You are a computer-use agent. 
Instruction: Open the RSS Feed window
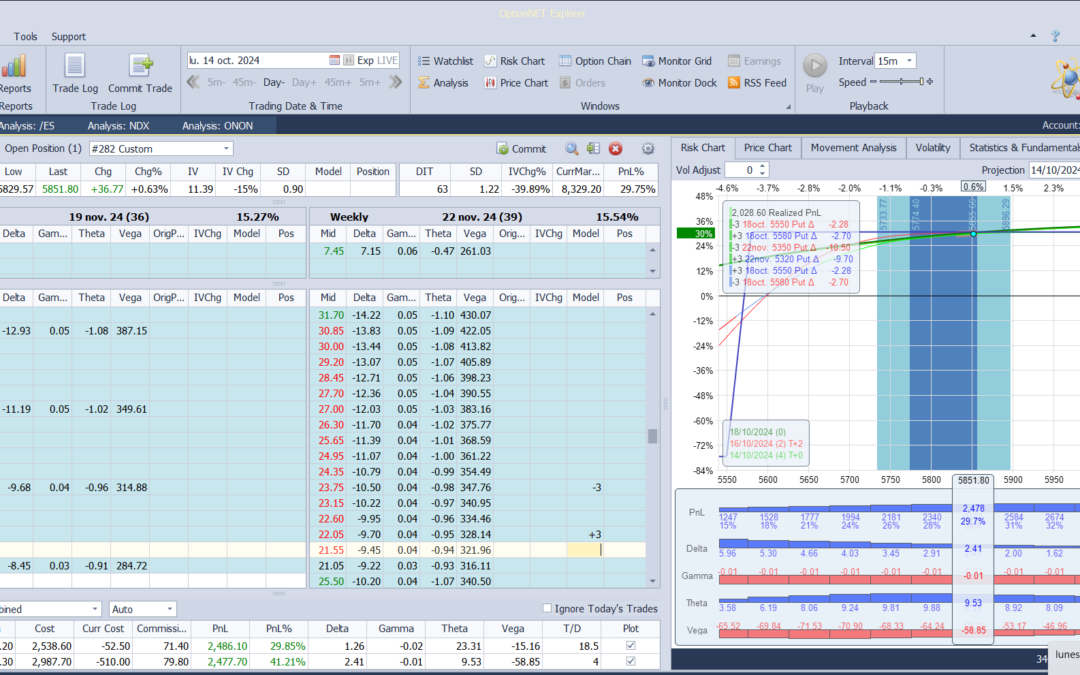757,83
